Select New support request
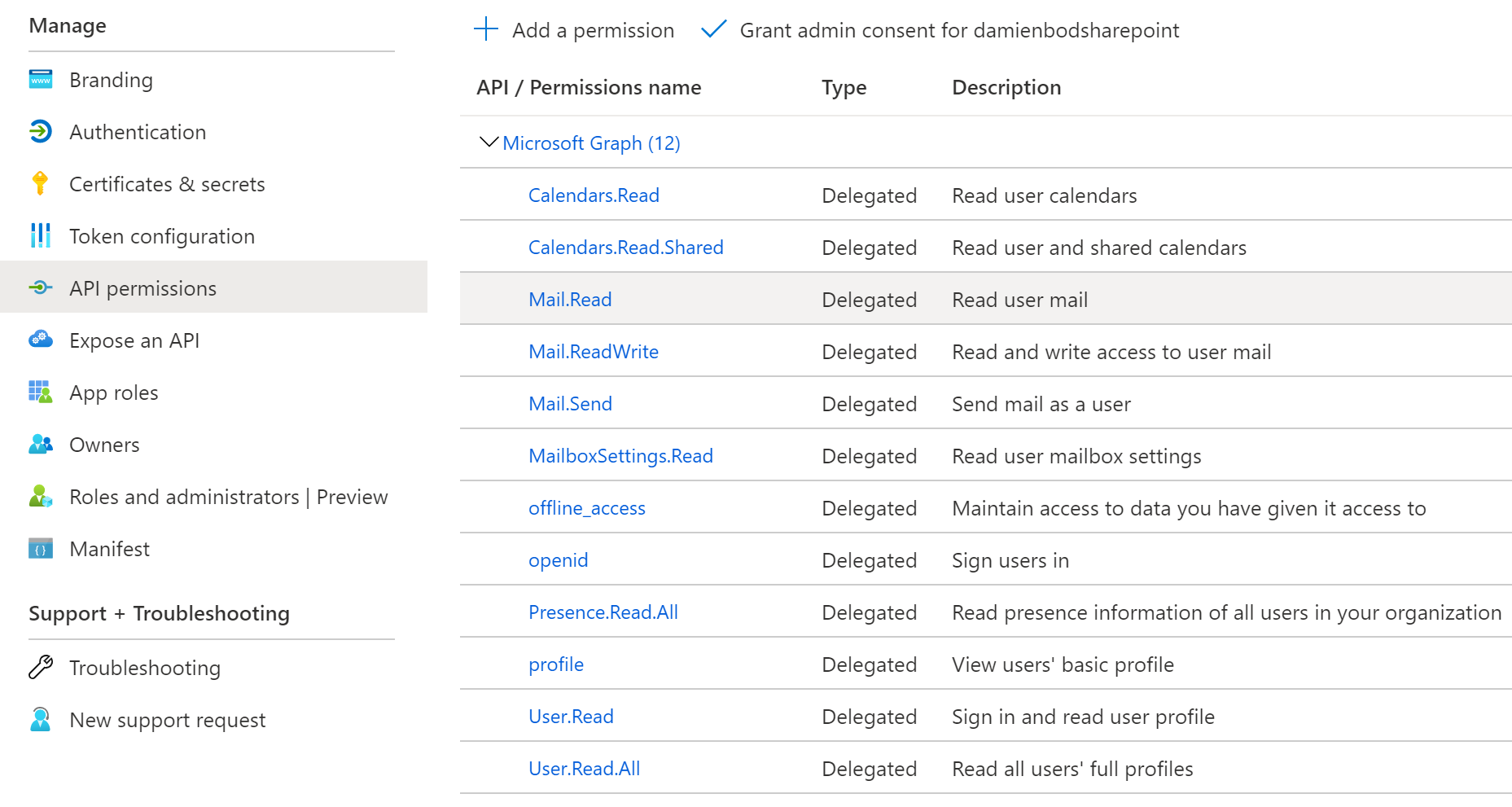This screenshot has height=807, width=1512. point(167,720)
